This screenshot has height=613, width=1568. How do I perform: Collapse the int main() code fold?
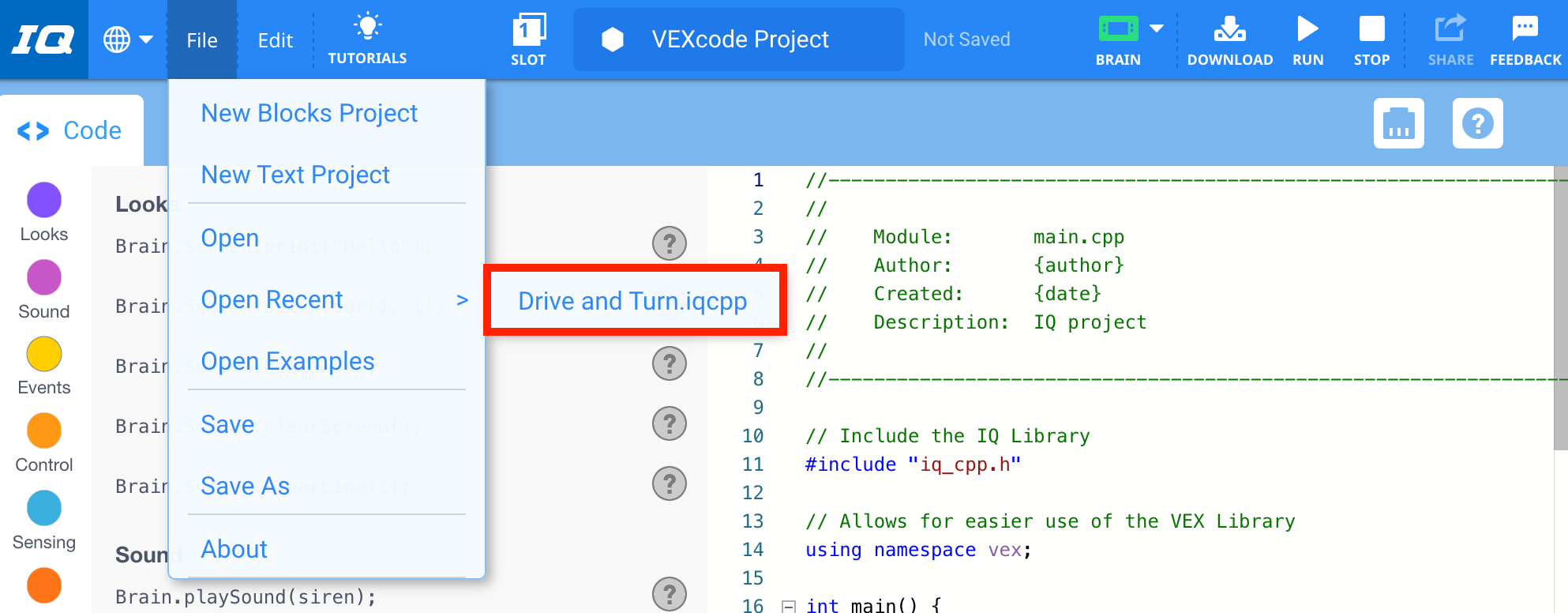pos(788,606)
